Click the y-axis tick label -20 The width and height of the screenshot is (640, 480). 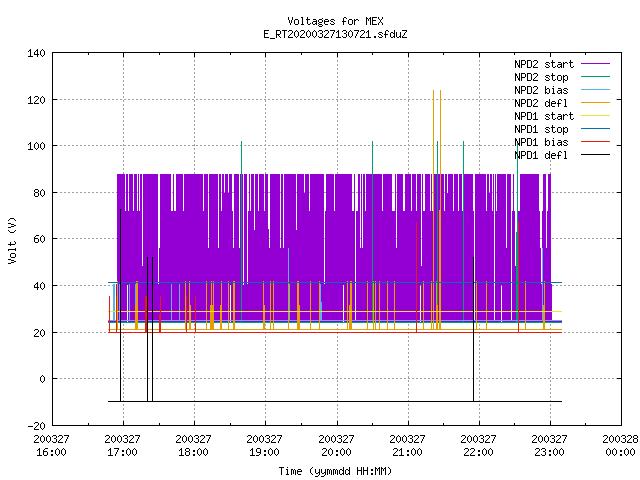[37, 426]
